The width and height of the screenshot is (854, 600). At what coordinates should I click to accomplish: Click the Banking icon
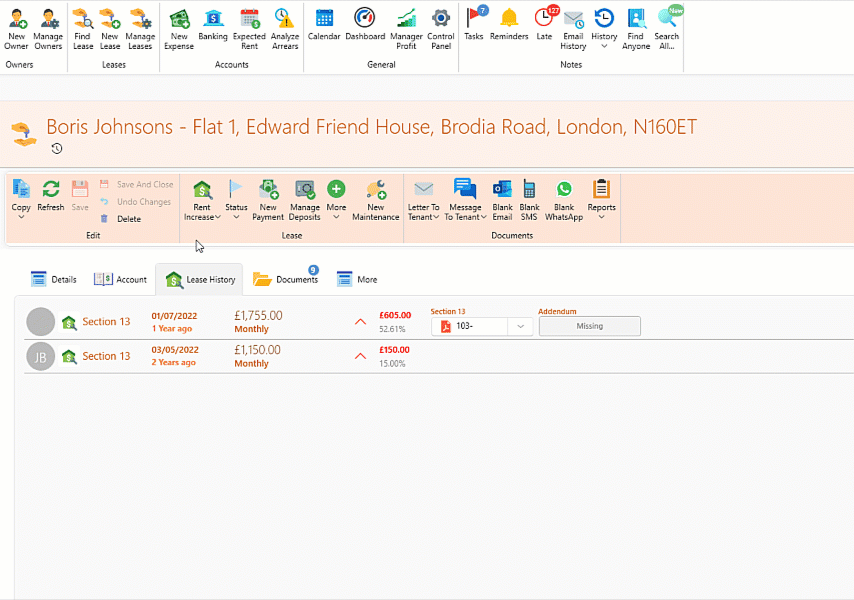(x=213, y=19)
